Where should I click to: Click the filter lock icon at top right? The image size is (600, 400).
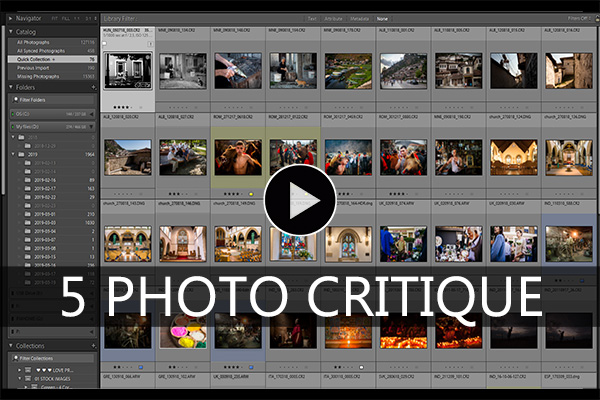(x=590, y=18)
